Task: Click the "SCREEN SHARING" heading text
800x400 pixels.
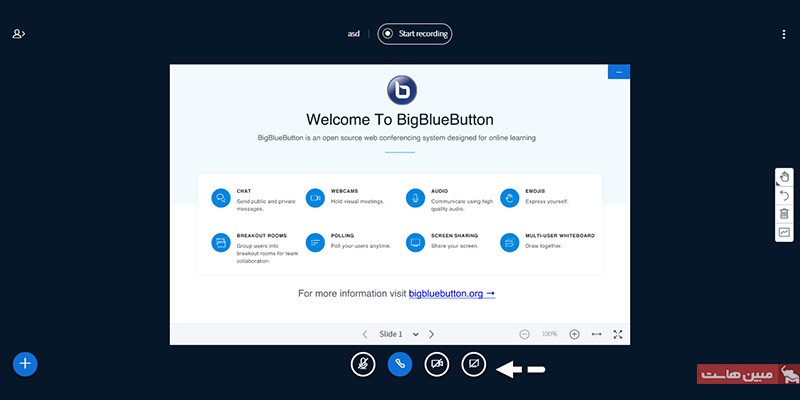Action: click(x=455, y=236)
